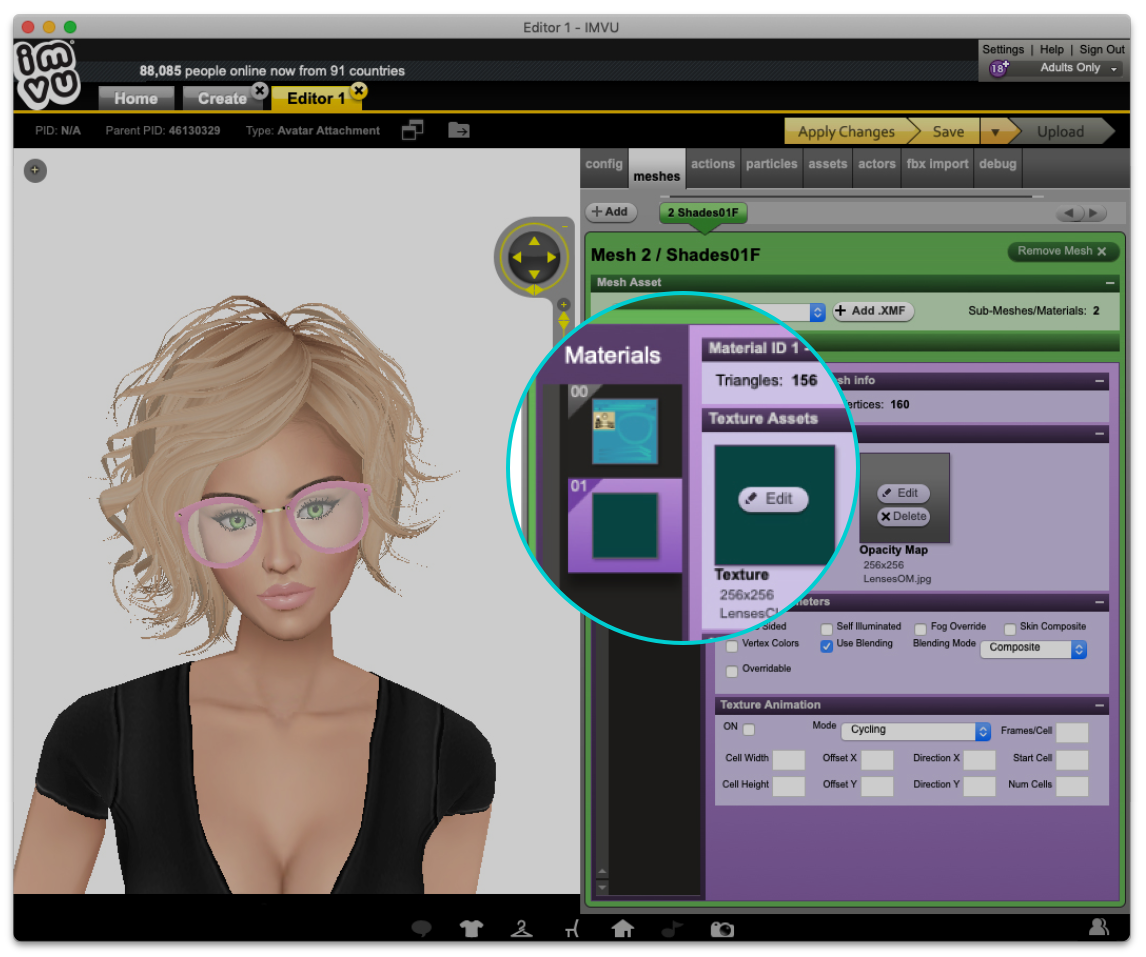Click Apply Changes
The height and width of the screenshot is (957, 1146).
[x=846, y=132]
